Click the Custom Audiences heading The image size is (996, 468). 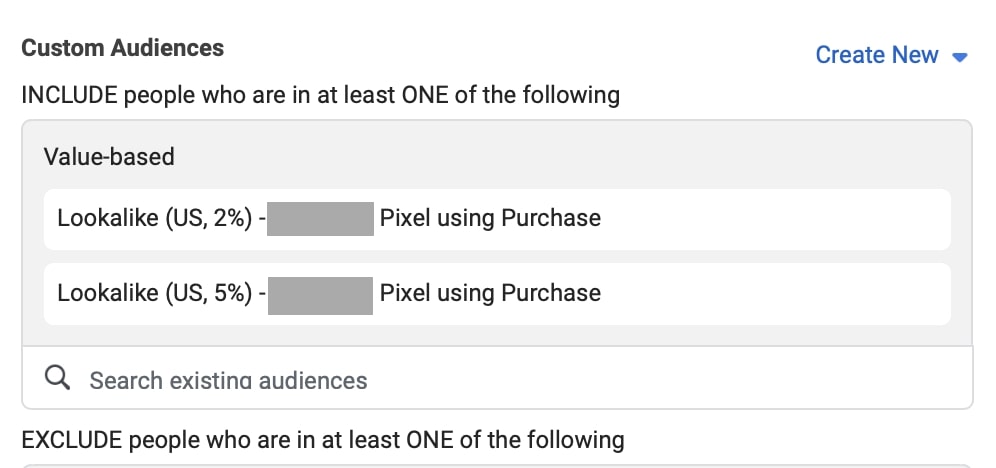coord(123,48)
